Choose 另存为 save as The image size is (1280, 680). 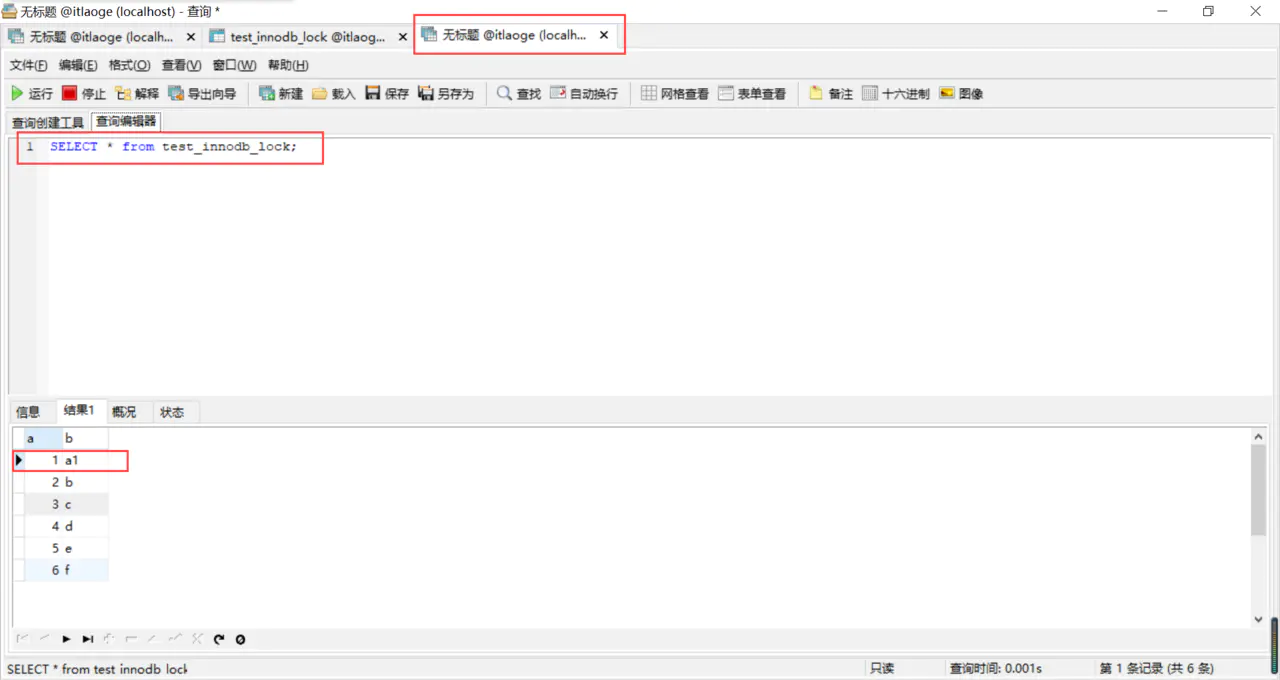446,93
